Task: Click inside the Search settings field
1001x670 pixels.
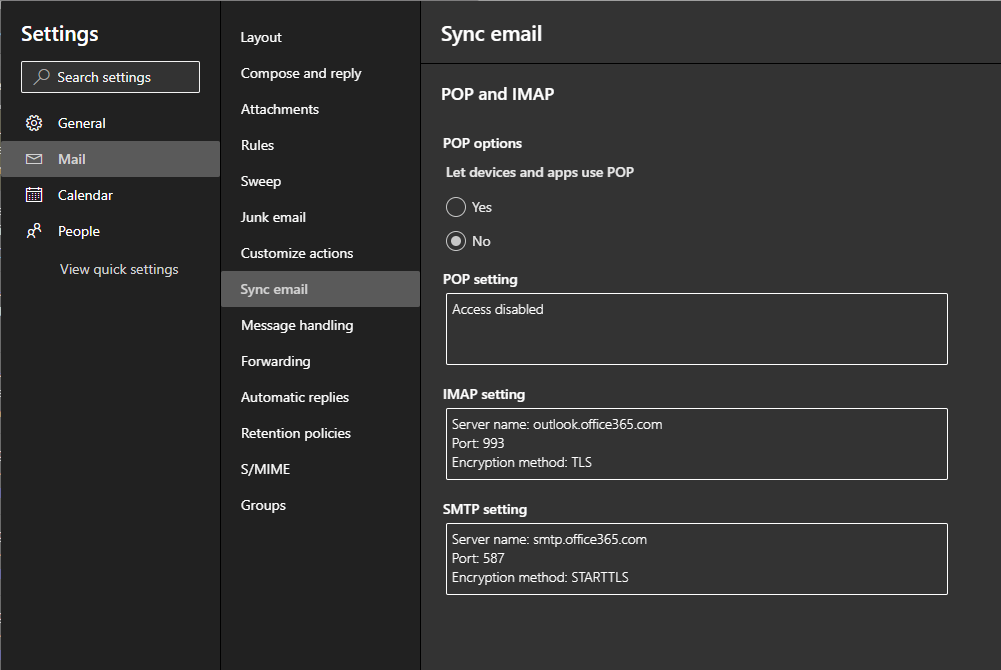Action: (120, 76)
